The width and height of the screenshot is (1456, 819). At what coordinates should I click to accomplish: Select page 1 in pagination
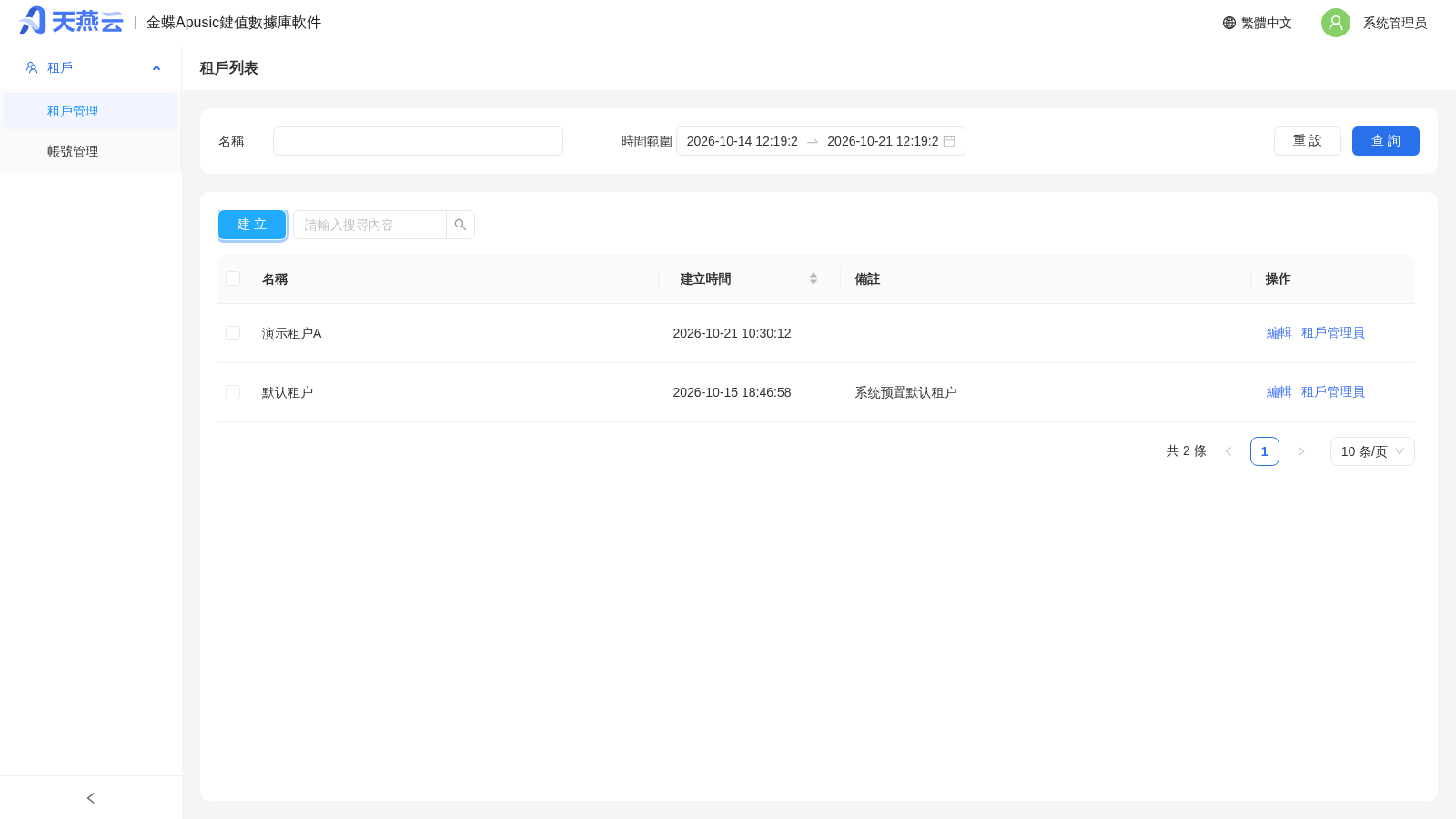point(1265,451)
